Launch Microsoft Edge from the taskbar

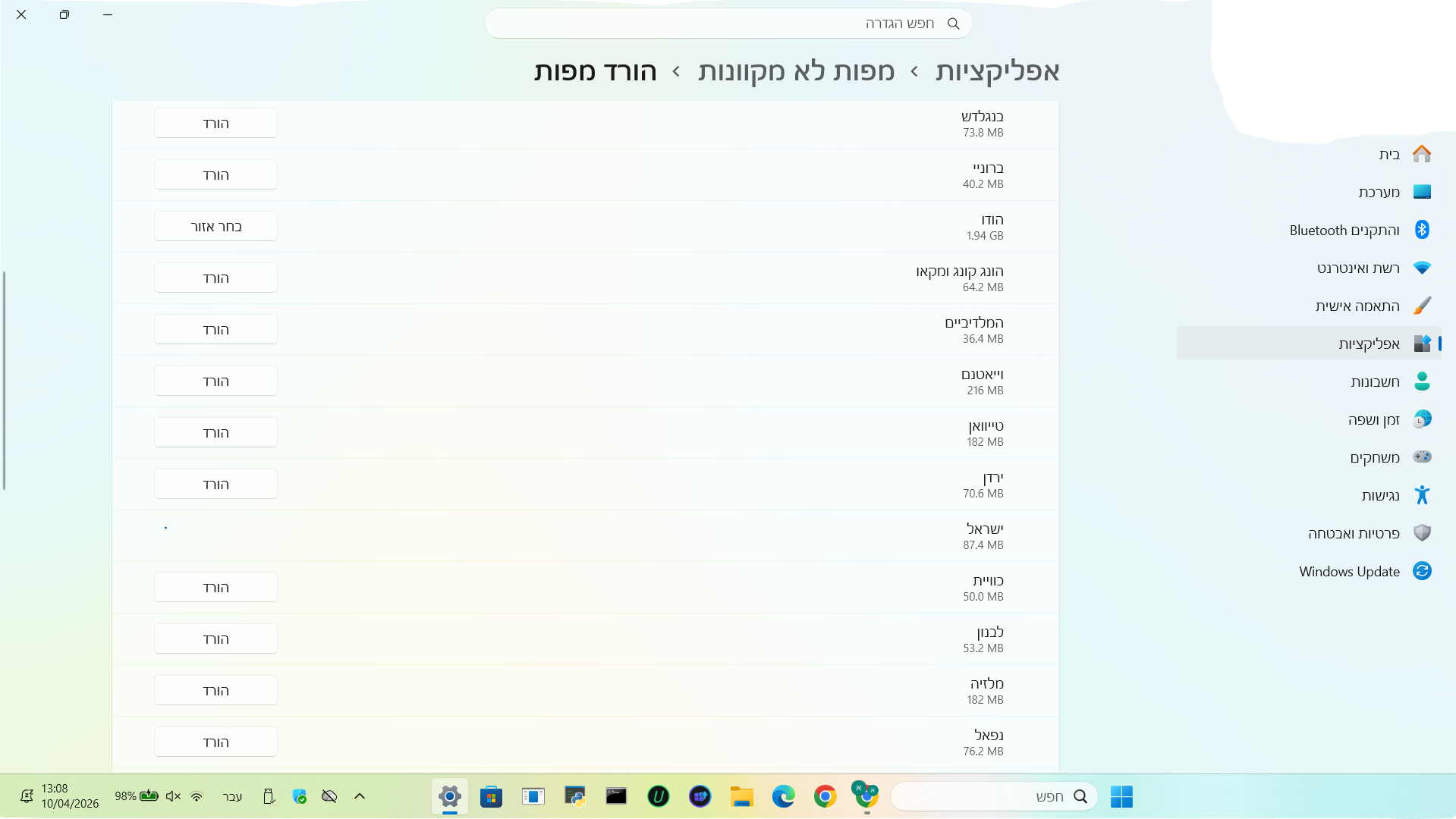coord(784,796)
